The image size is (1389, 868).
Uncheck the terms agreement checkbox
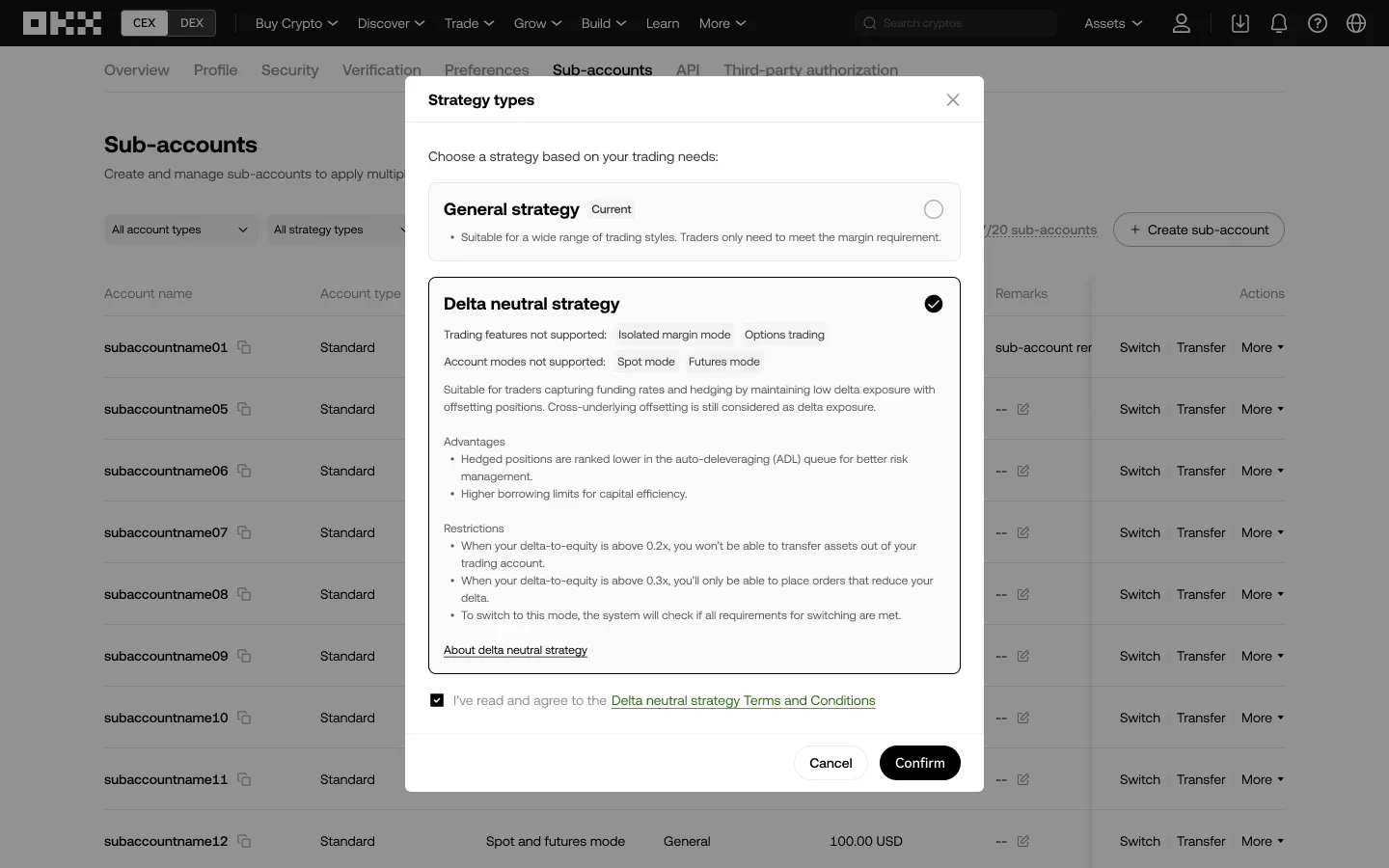(437, 700)
